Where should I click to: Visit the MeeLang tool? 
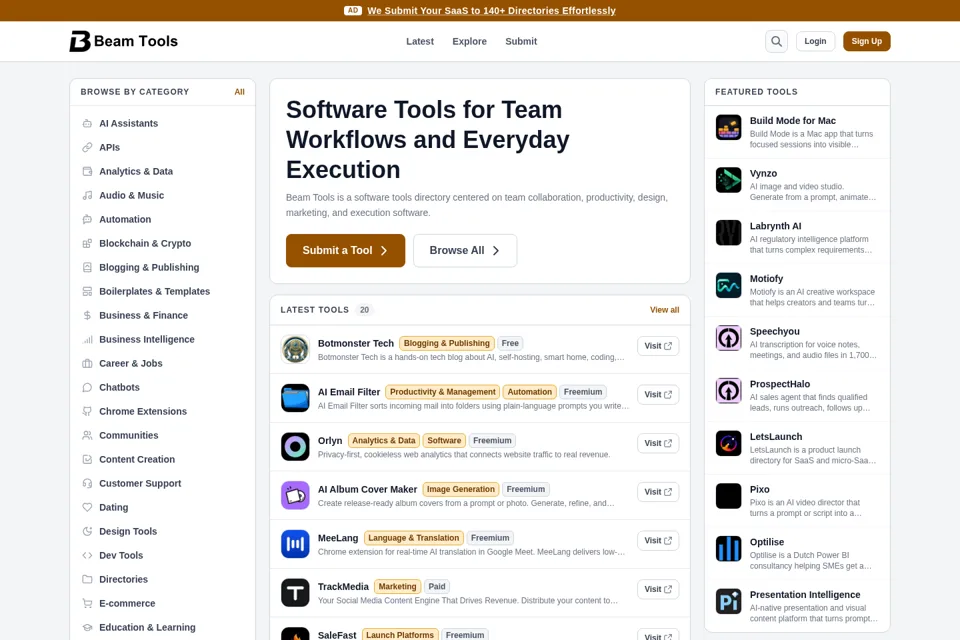(658, 541)
